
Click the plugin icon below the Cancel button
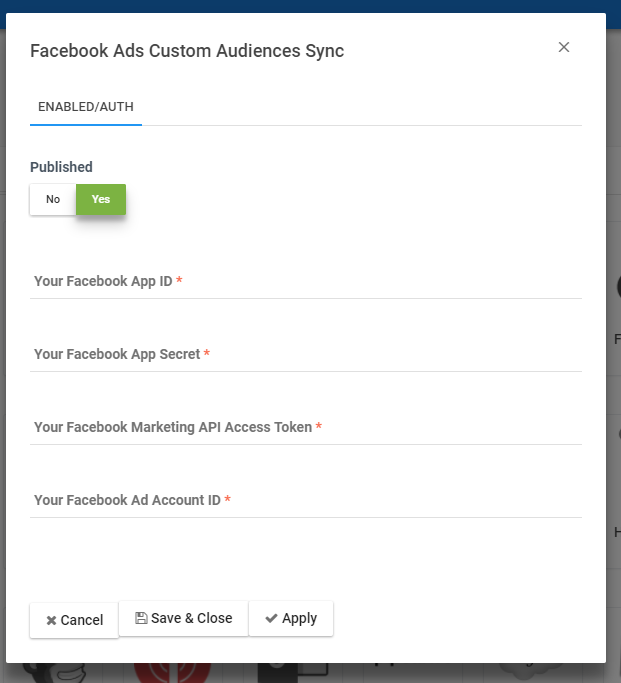click(x=60, y=672)
